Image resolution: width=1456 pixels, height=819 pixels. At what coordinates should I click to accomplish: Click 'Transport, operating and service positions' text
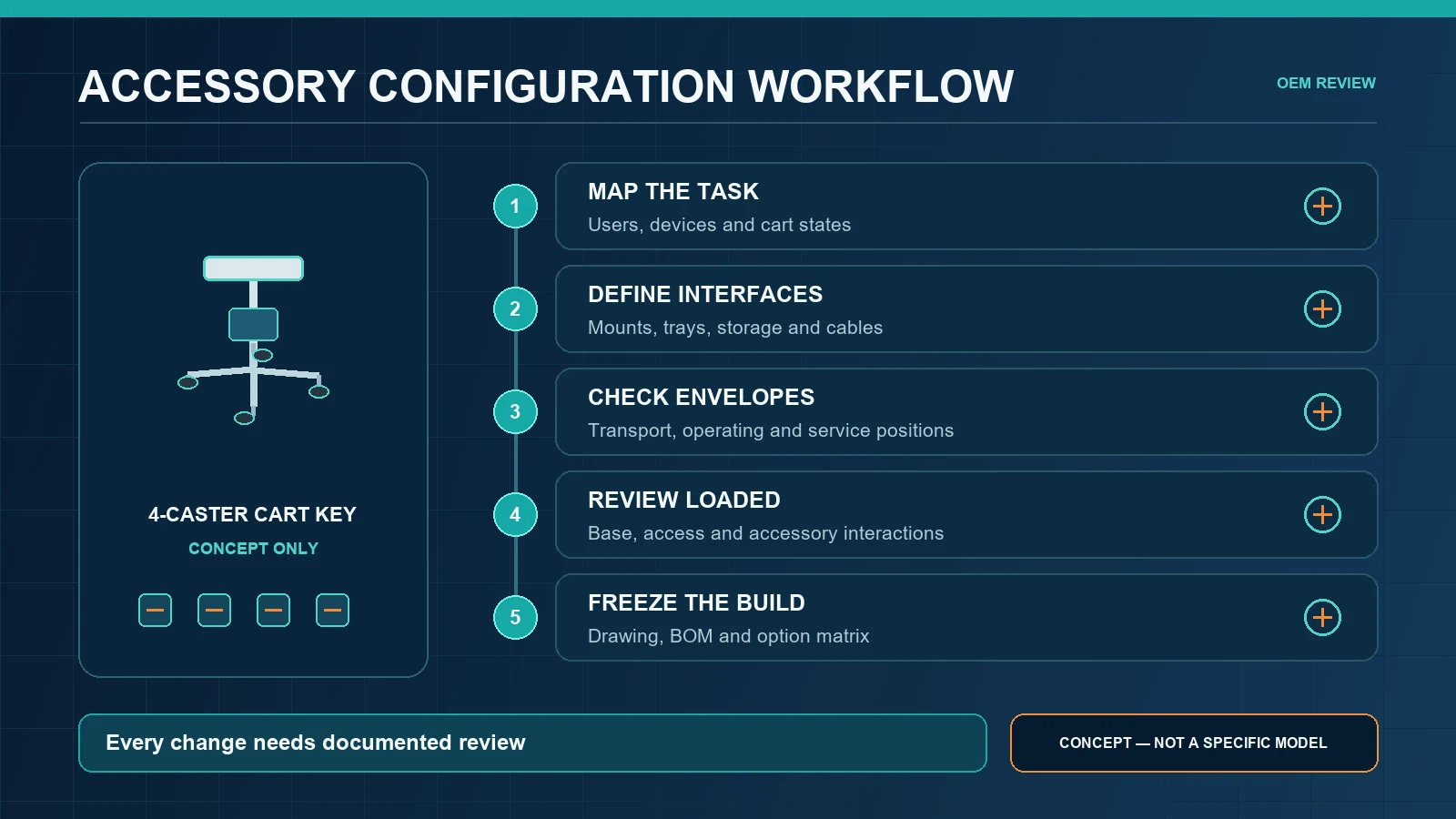point(771,430)
